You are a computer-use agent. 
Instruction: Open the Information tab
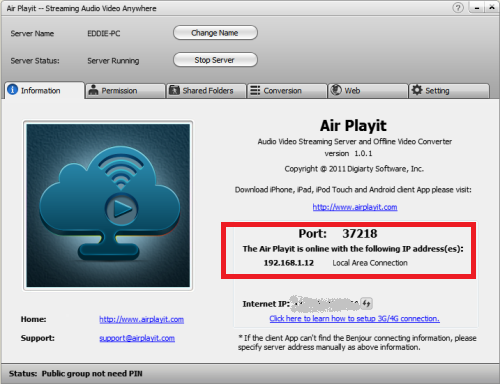click(x=45, y=90)
